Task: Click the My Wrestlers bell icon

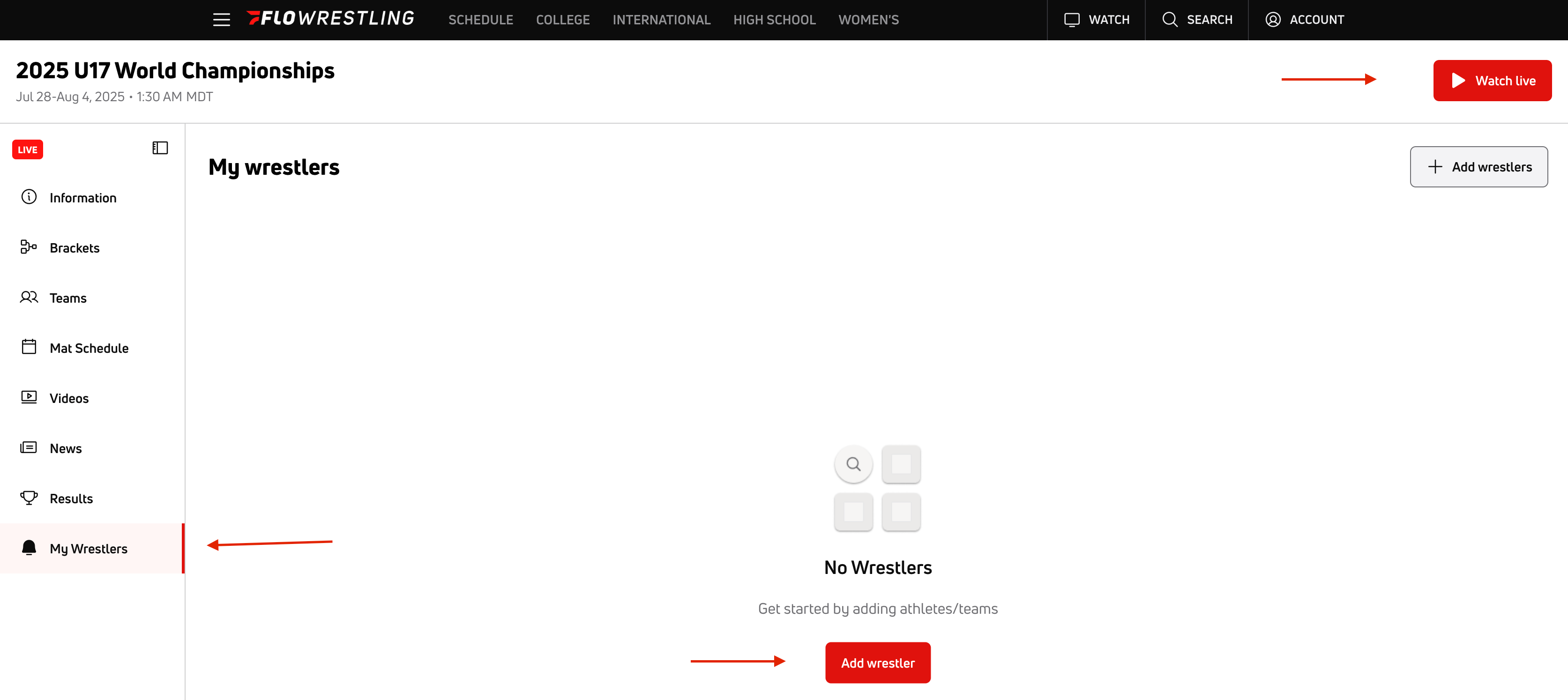Action: click(x=29, y=547)
